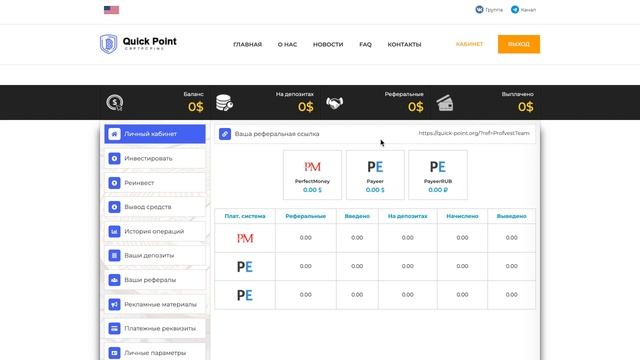
Task: Click the PE logo in the table's third row
Action: pos(245,295)
